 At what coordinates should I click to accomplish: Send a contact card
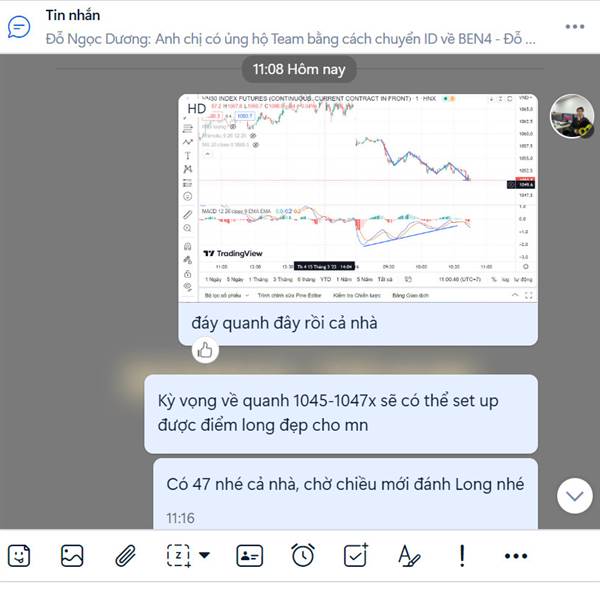coord(249,556)
